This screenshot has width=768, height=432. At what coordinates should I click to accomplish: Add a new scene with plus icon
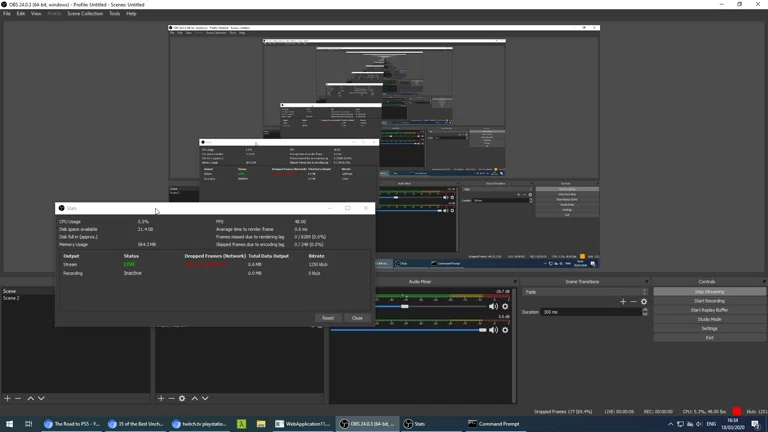[x=7, y=398]
